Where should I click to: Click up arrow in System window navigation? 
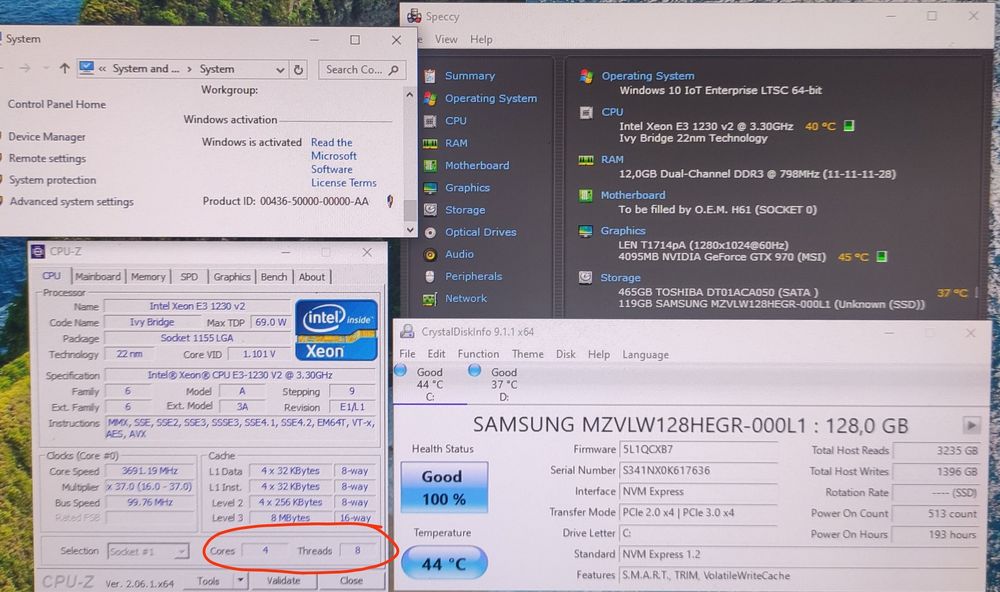(64, 68)
